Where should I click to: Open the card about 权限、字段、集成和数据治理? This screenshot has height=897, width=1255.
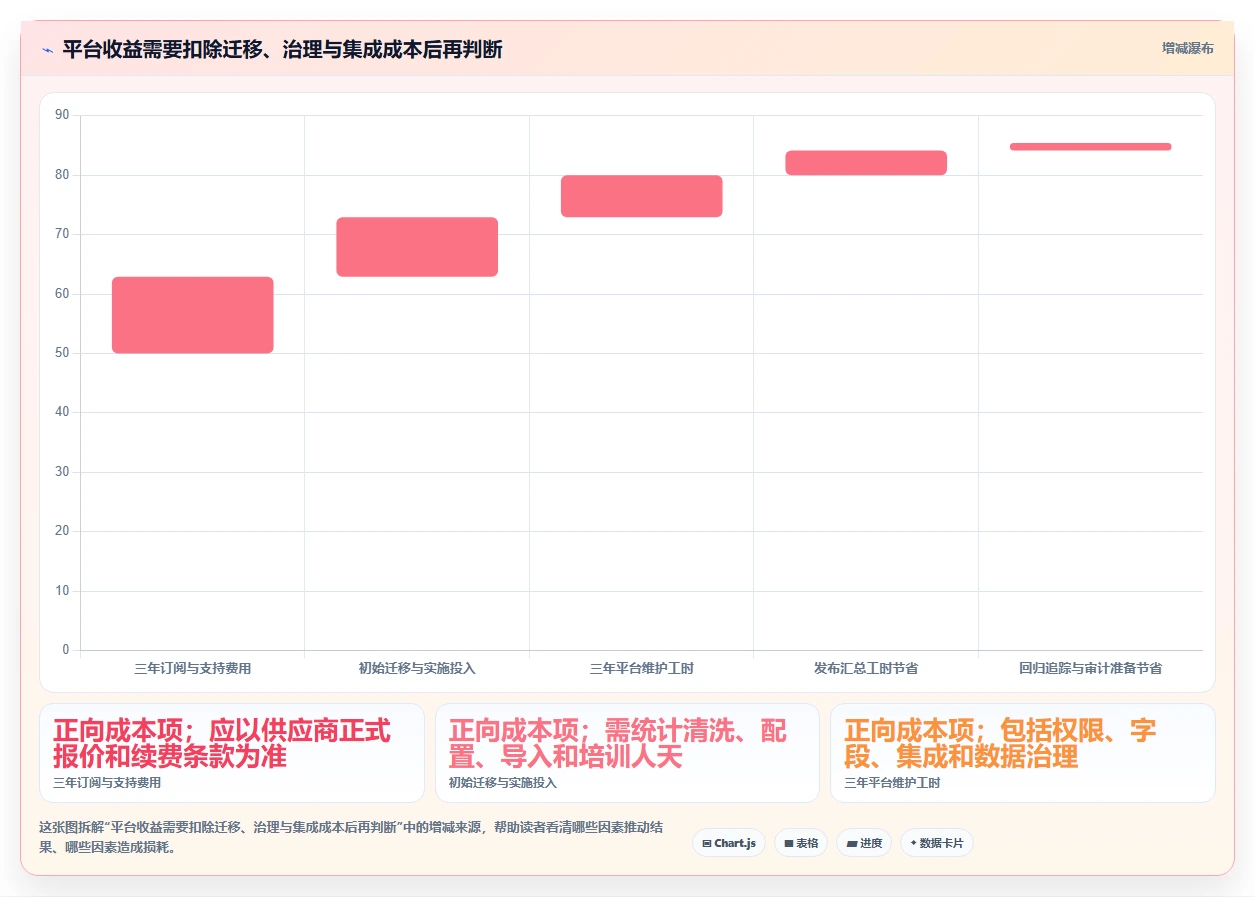(x=1023, y=752)
